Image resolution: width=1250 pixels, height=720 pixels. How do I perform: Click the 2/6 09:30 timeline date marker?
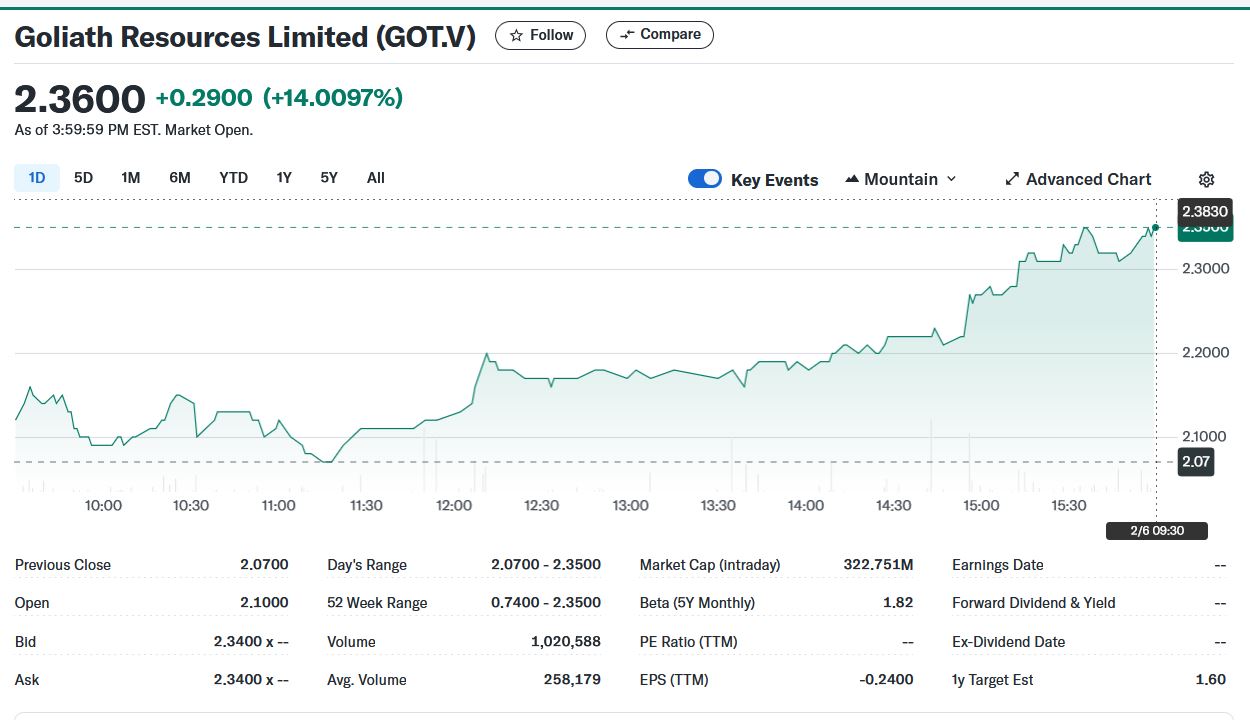coord(1156,531)
